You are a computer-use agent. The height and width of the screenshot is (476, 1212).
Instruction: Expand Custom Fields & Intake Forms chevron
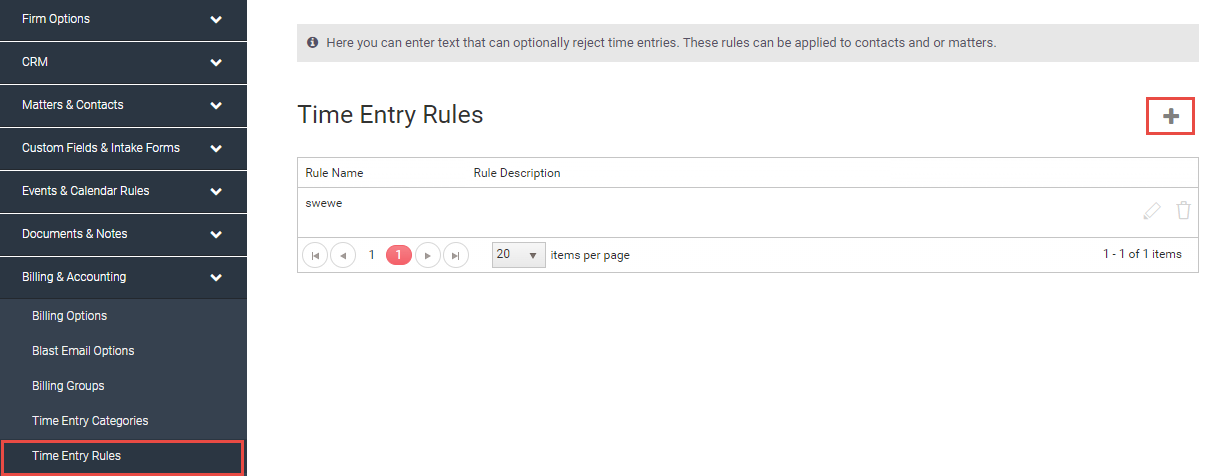pyautogui.click(x=216, y=148)
